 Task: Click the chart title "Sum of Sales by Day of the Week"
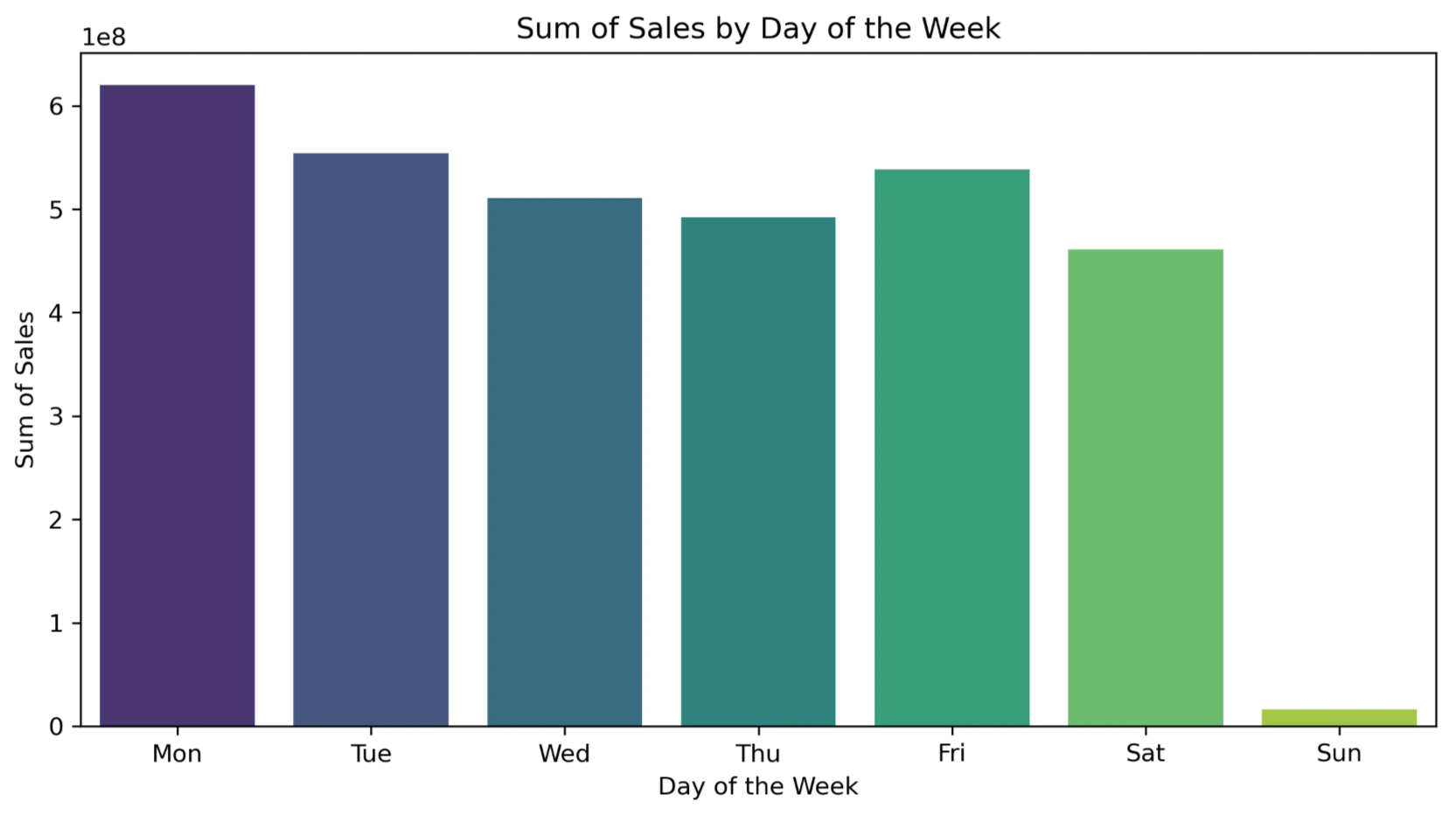(x=758, y=29)
